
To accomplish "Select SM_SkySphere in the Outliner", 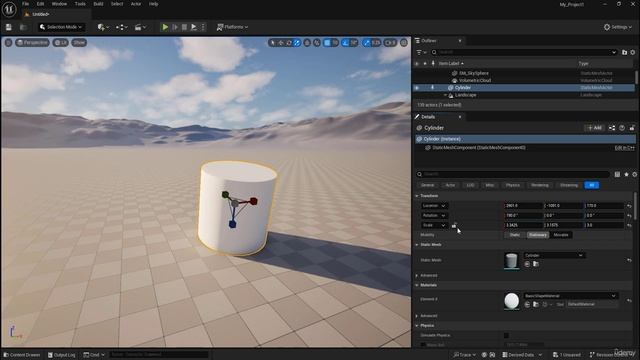I will click(473, 73).
